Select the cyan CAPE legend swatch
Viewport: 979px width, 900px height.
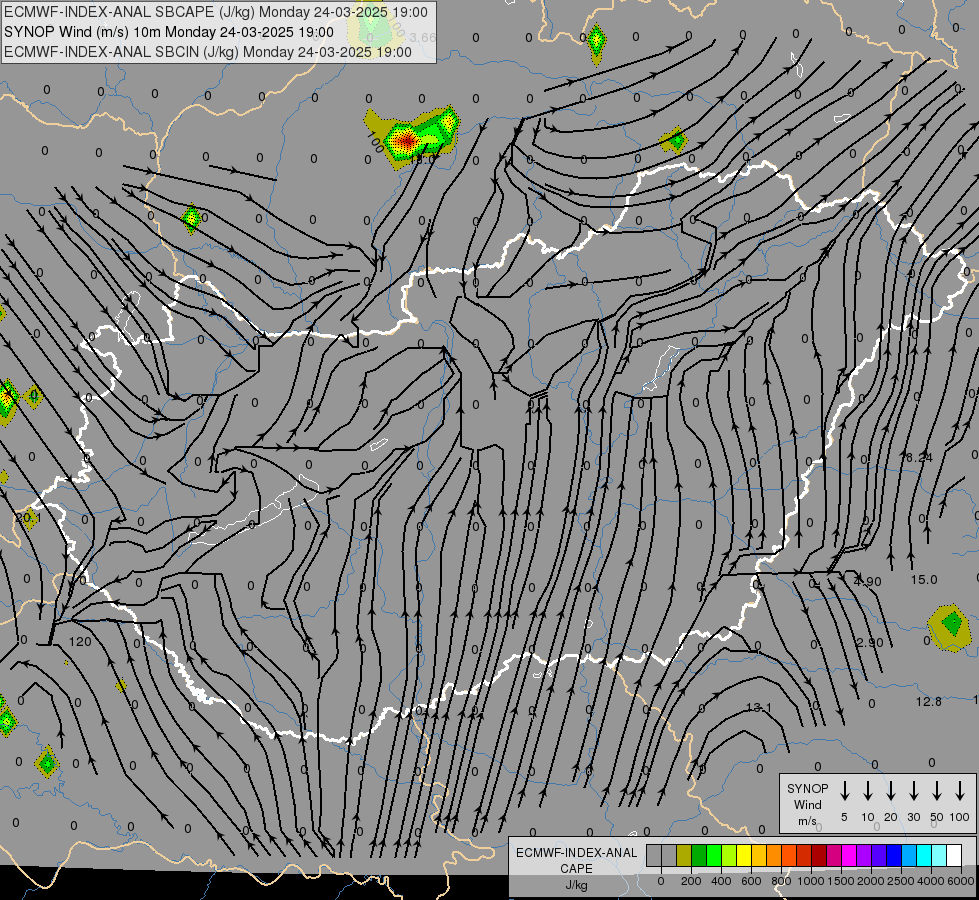click(923, 856)
